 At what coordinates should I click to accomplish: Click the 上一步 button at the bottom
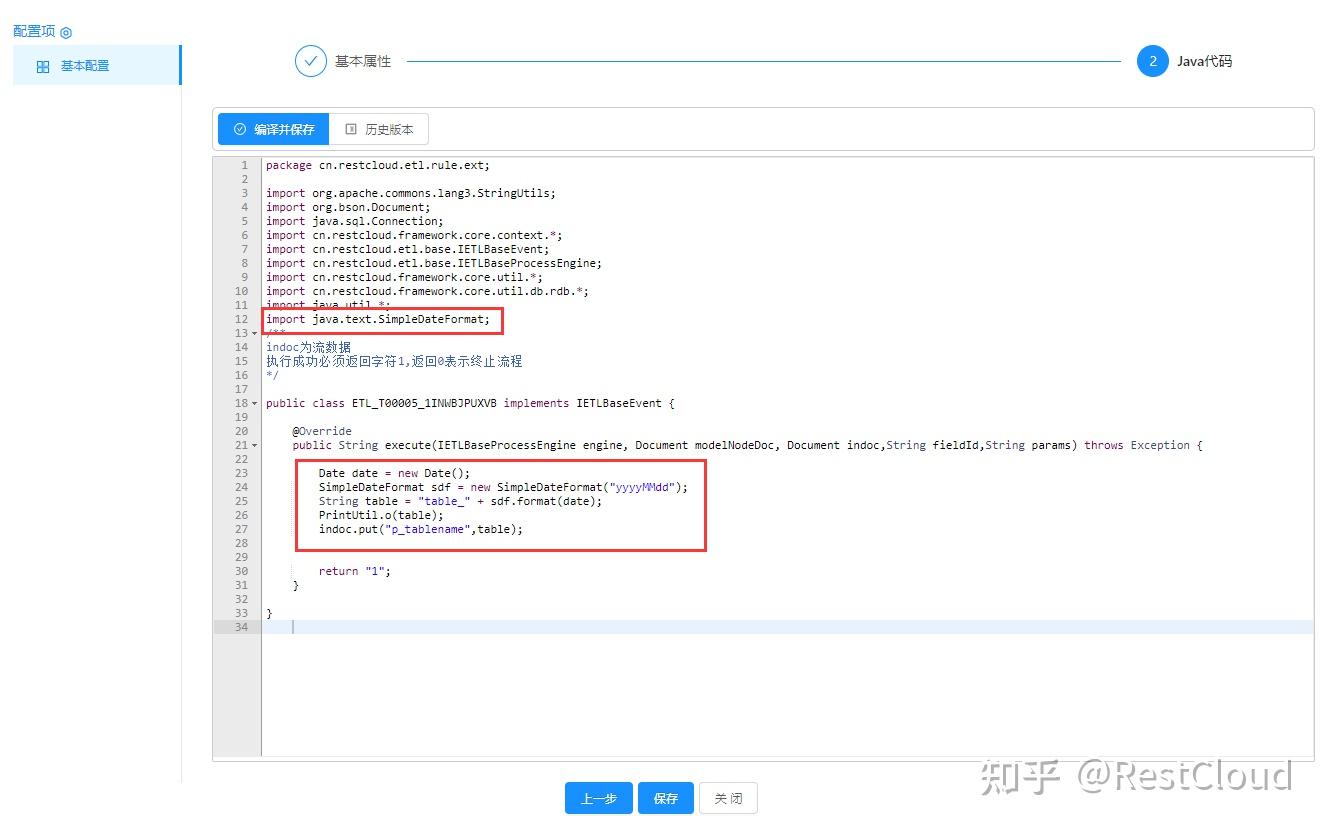[x=598, y=798]
